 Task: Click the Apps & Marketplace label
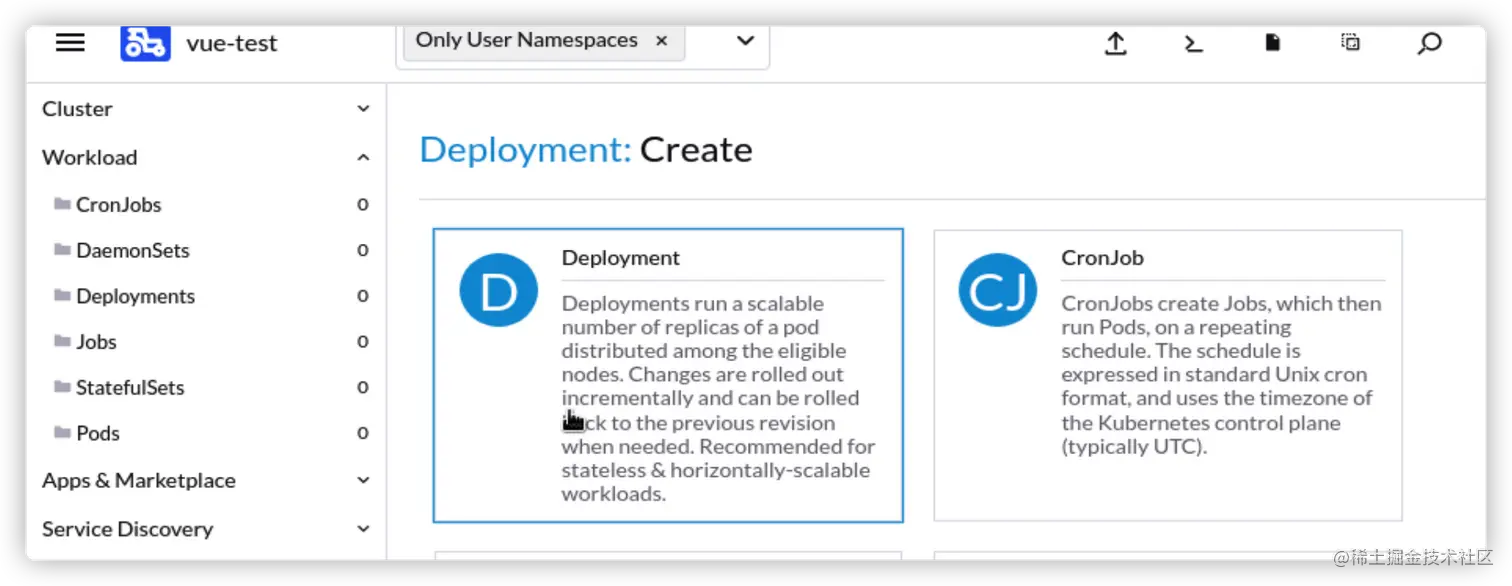[139, 481]
